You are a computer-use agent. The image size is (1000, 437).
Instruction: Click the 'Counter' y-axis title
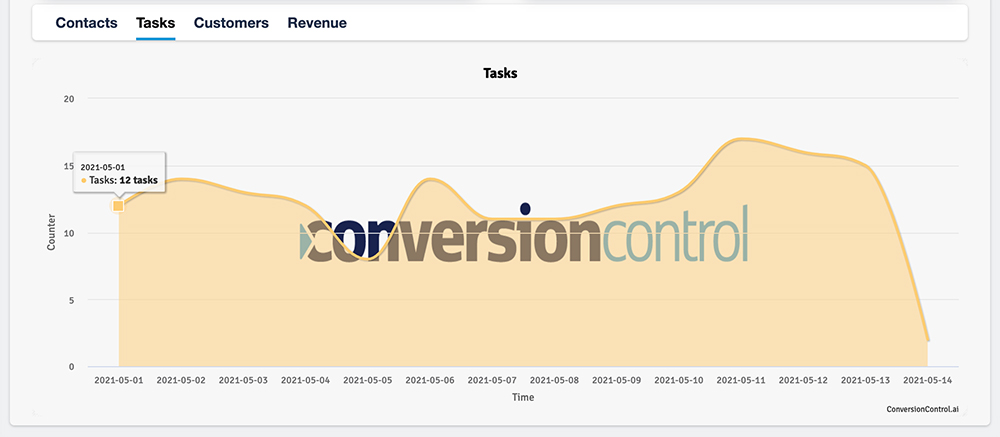52,231
